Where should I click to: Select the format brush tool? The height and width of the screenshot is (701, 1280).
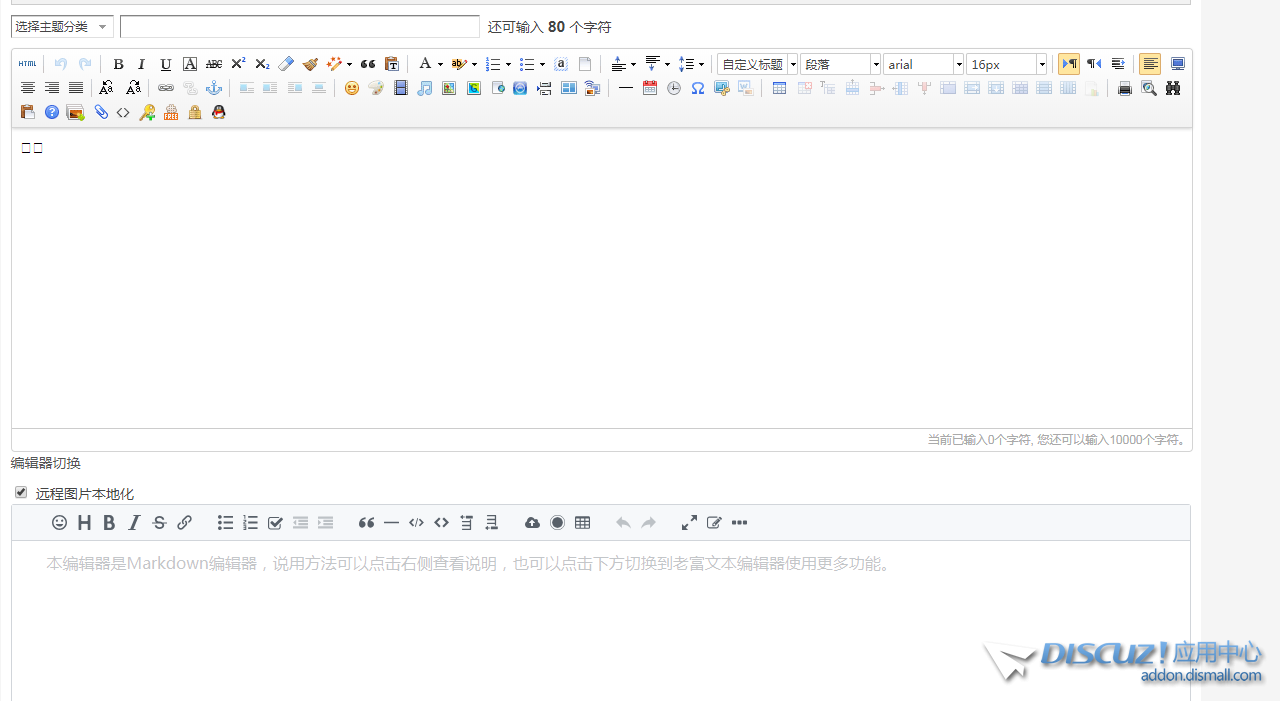coord(310,64)
